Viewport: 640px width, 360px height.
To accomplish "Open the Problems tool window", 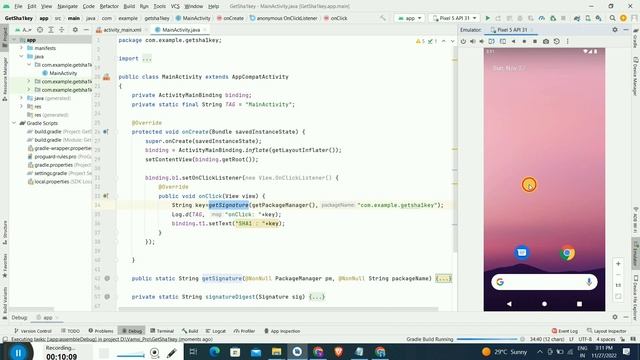I will point(101,331).
